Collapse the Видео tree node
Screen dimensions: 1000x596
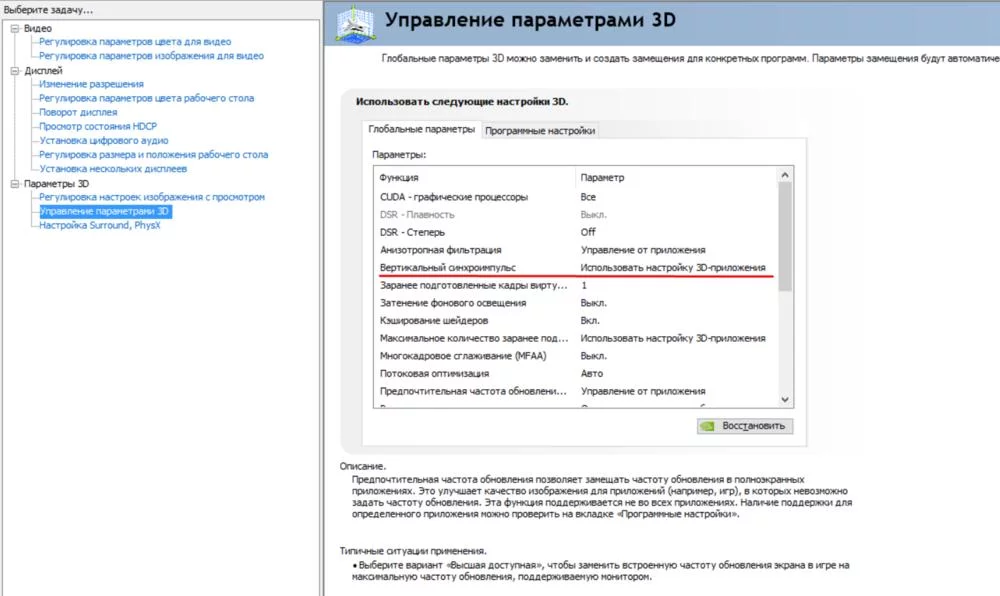coord(15,29)
